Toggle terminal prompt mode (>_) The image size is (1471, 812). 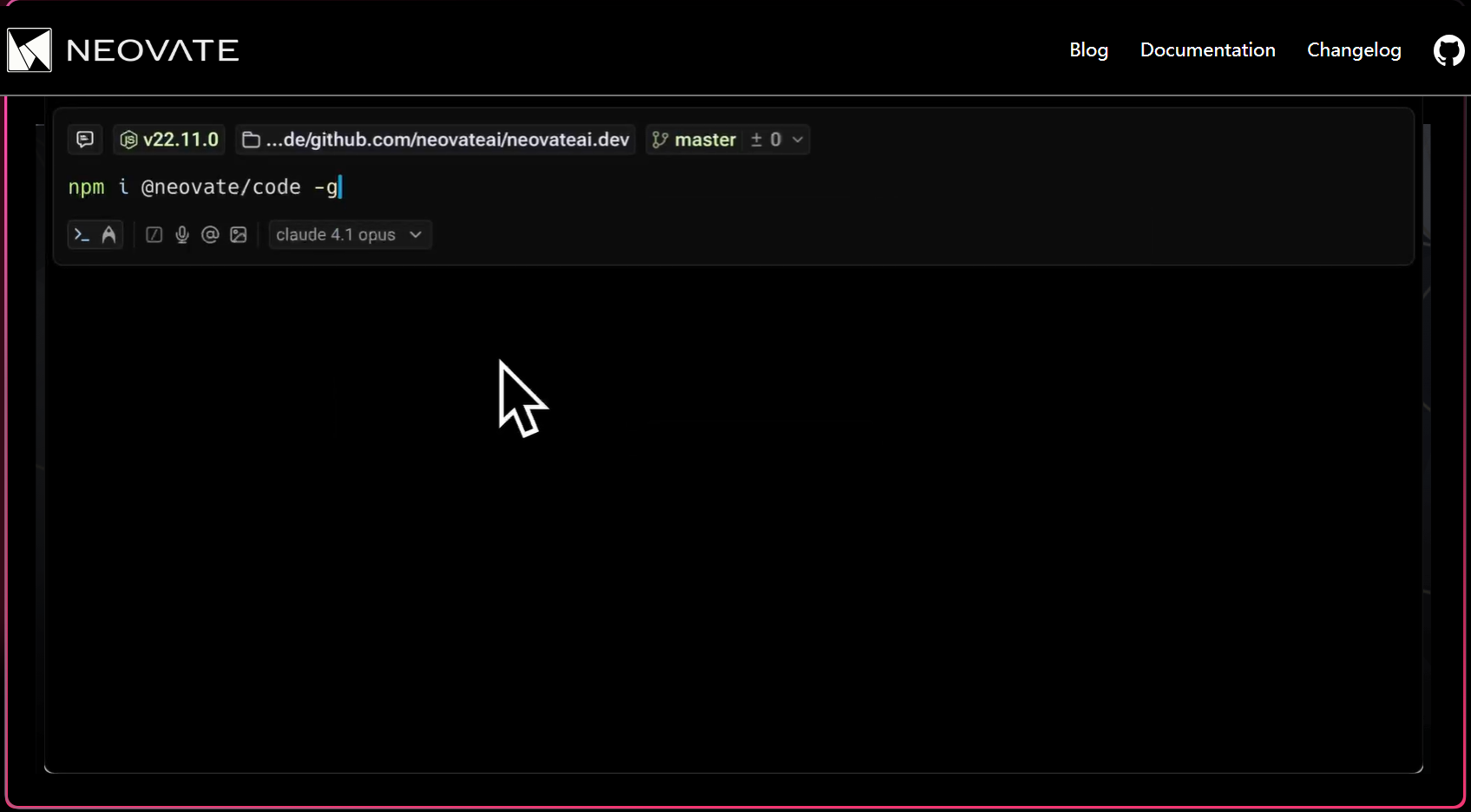coord(82,235)
